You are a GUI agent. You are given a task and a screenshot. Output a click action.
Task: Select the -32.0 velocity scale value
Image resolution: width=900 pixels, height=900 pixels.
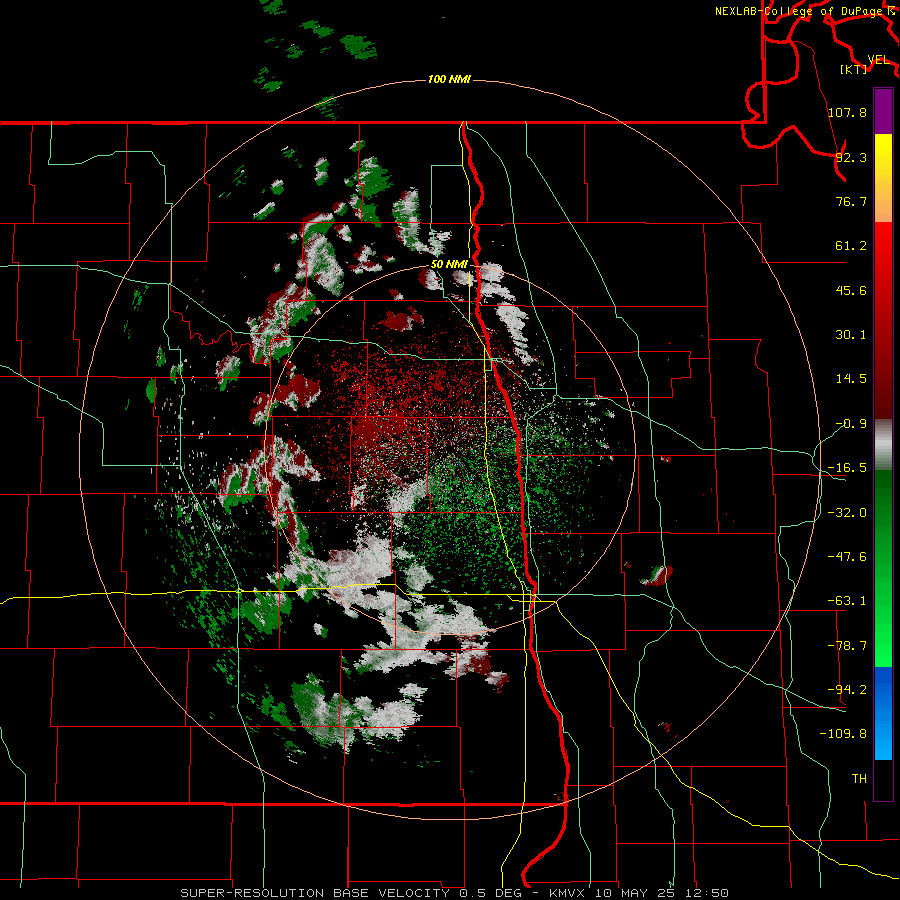tap(847, 513)
